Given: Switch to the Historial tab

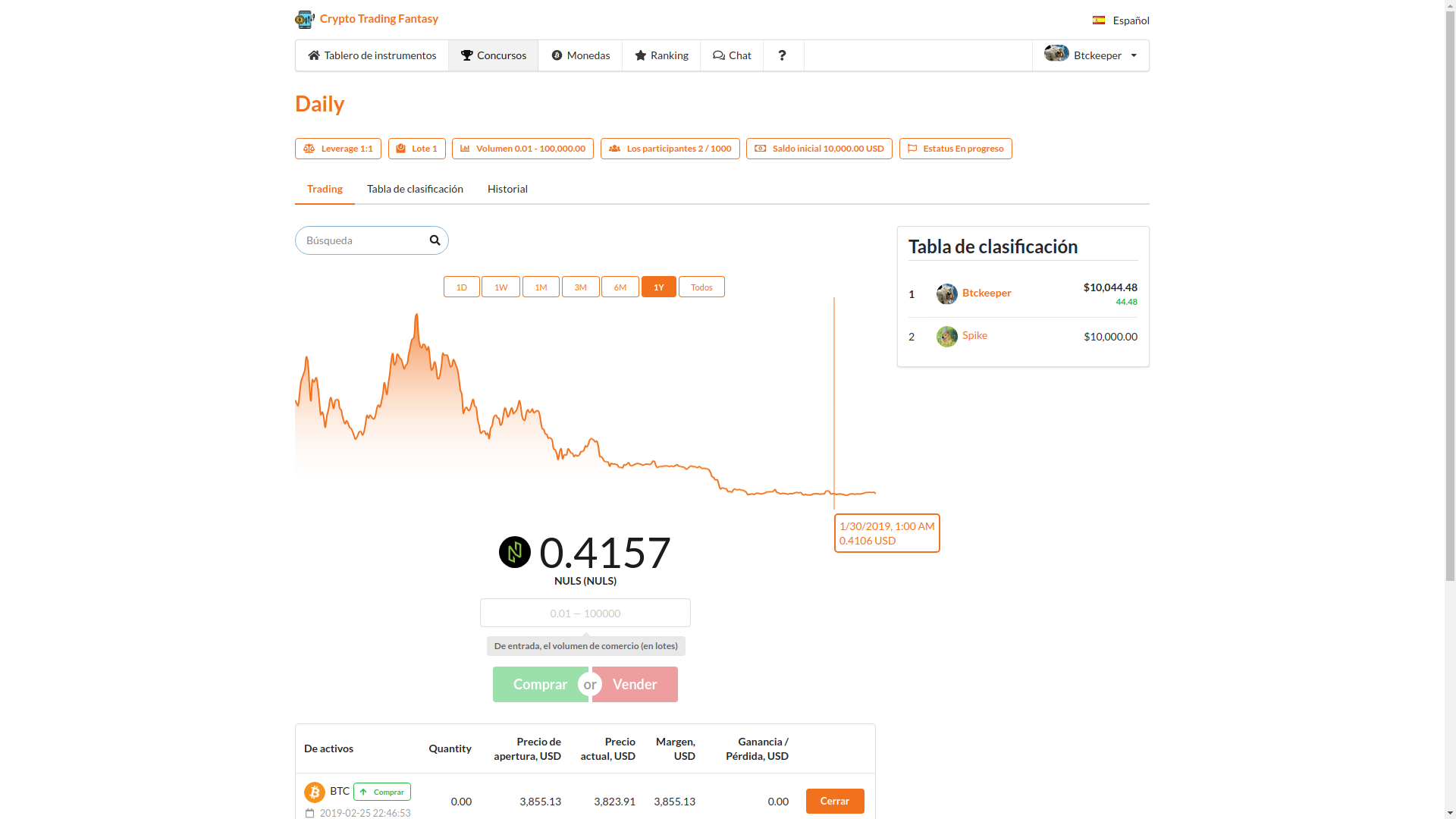Looking at the screenshot, I should 507,189.
